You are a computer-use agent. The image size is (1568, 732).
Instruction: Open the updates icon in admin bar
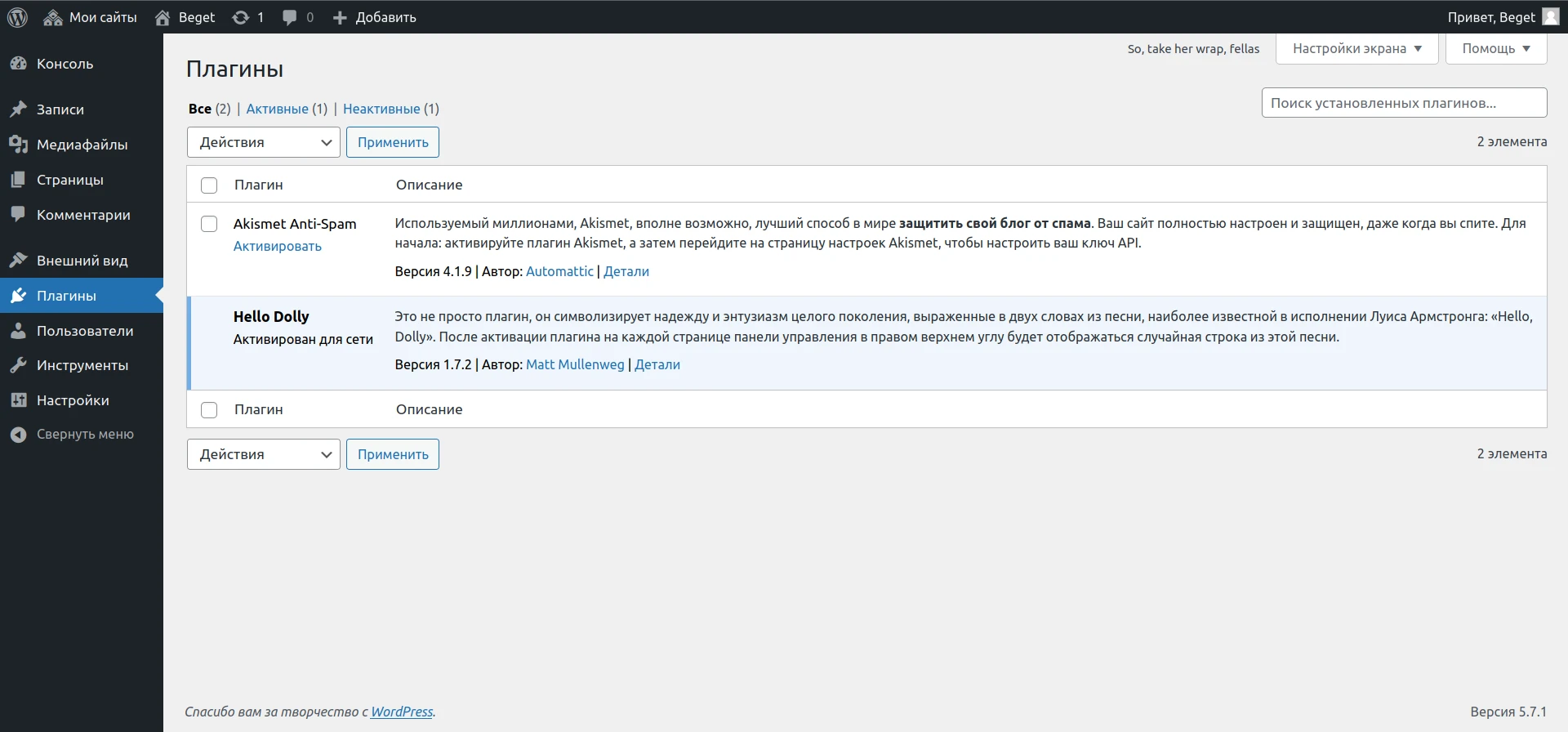click(x=240, y=17)
